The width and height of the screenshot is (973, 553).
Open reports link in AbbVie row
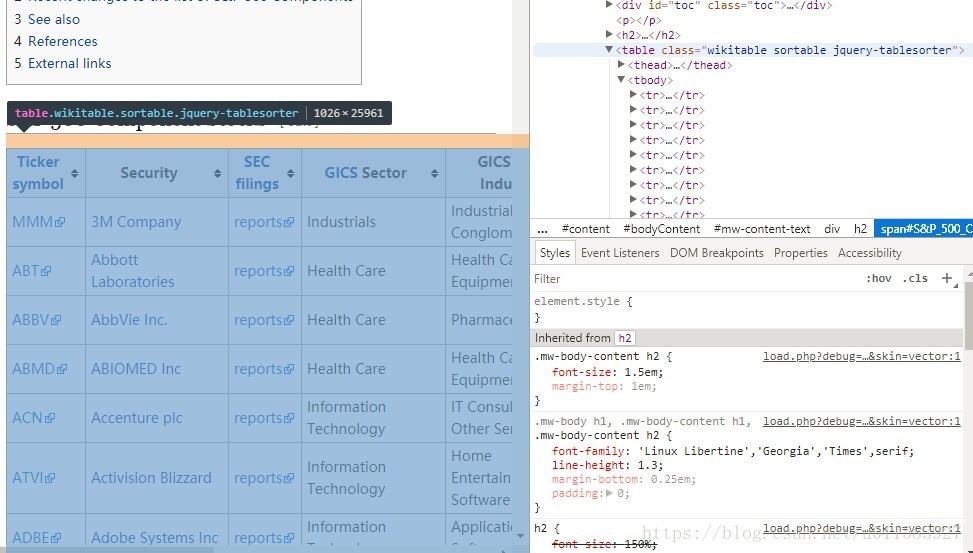(264, 320)
